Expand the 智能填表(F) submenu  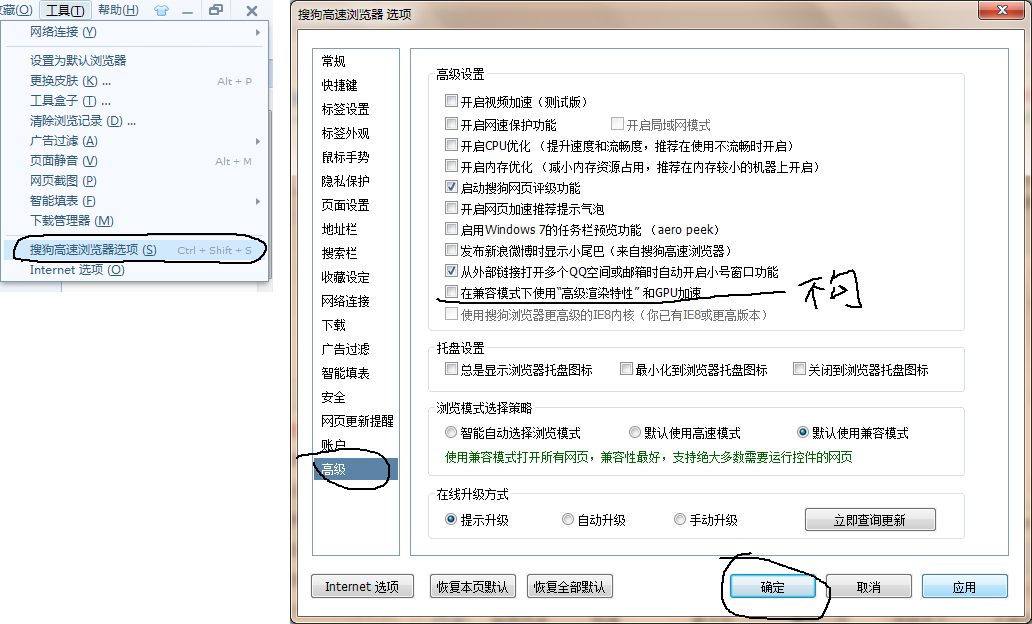click(134, 201)
